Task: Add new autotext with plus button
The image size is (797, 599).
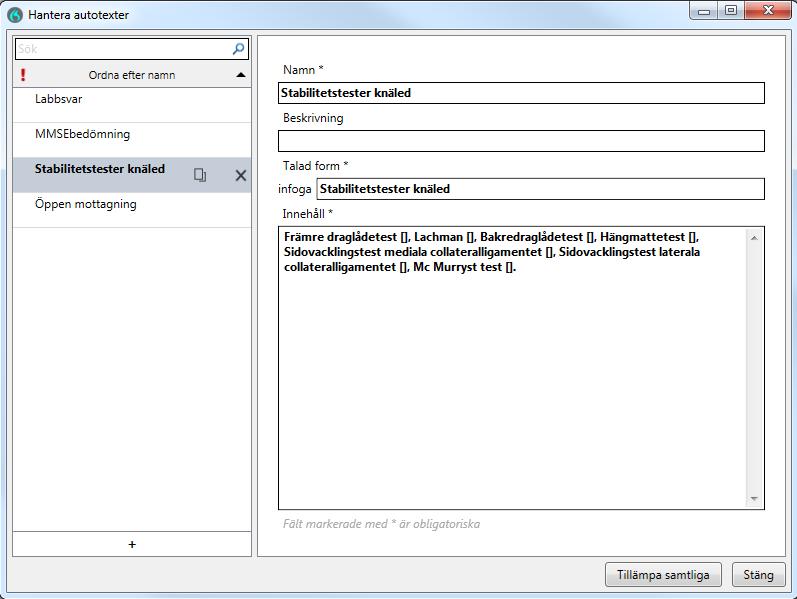Action: click(x=132, y=545)
